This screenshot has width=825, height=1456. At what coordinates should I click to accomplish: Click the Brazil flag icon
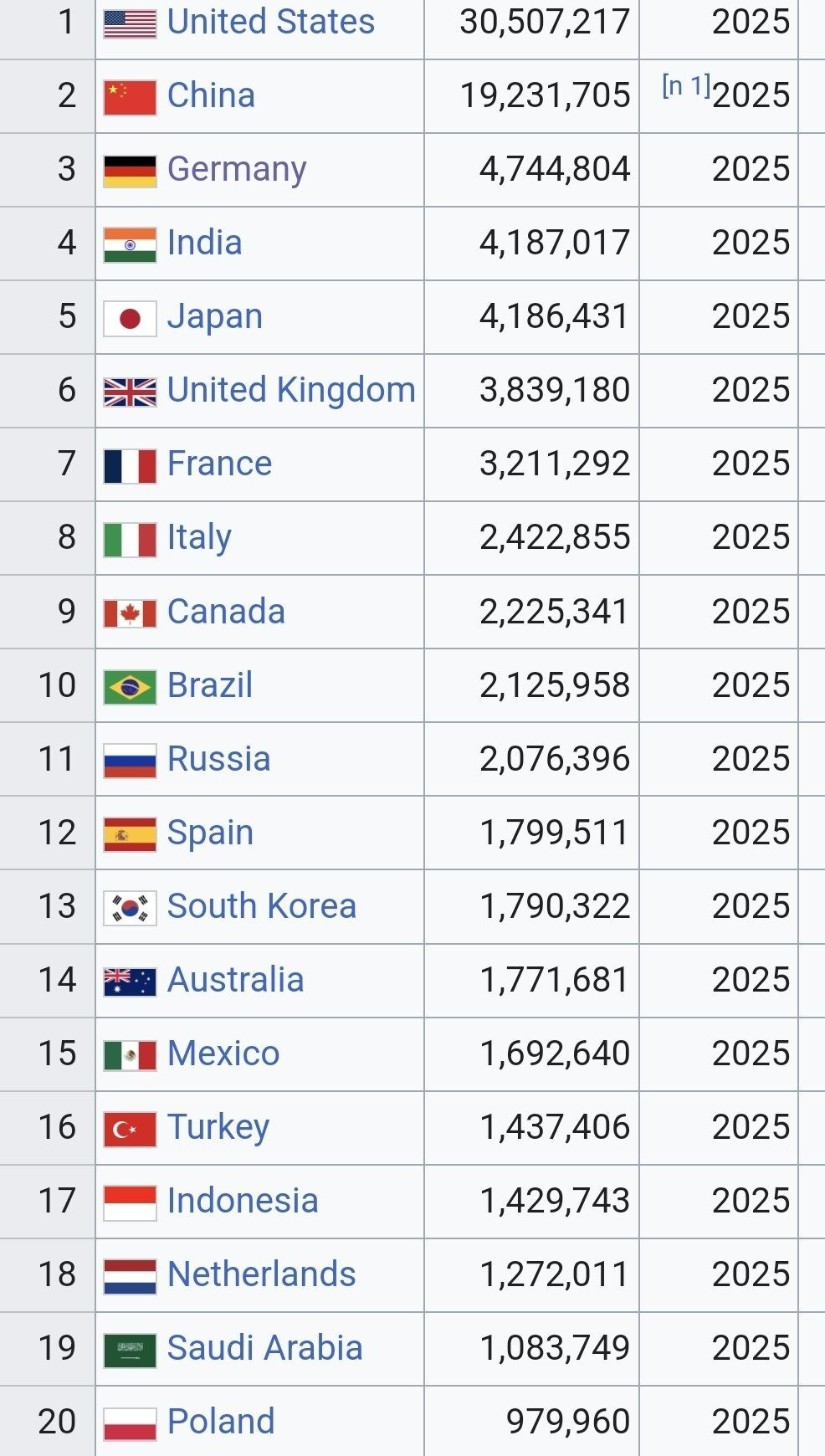pos(130,687)
